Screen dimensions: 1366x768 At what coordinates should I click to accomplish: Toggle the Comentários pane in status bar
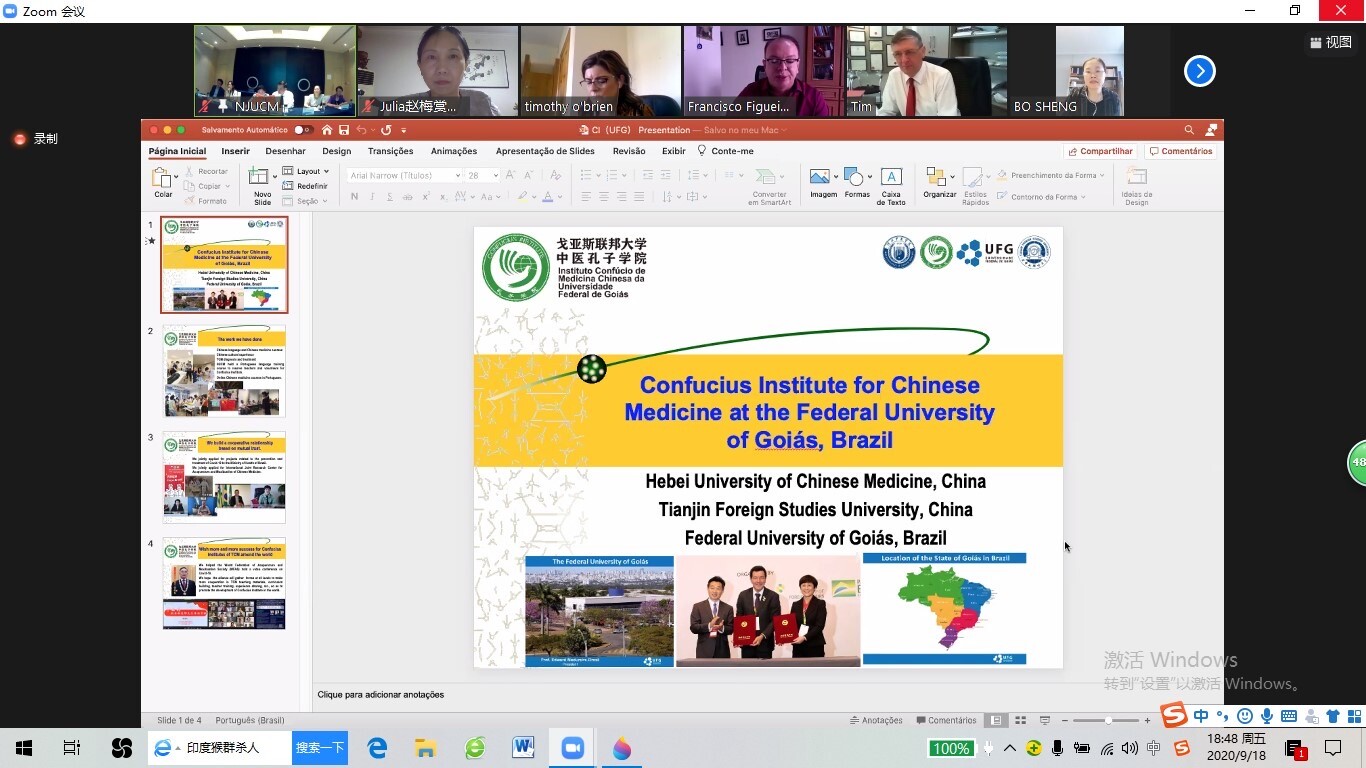[x=946, y=720]
